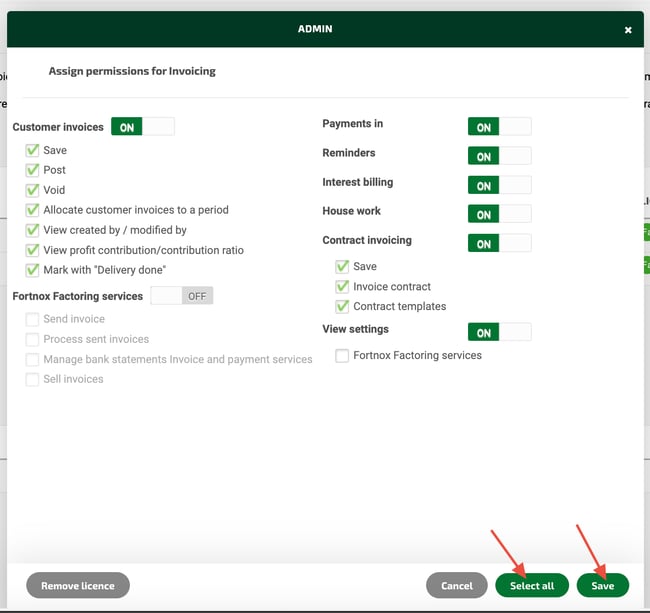This screenshot has width=650, height=613.
Task: Disable the Contract invoicing switch
Action: pyautogui.click(x=499, y=243)
